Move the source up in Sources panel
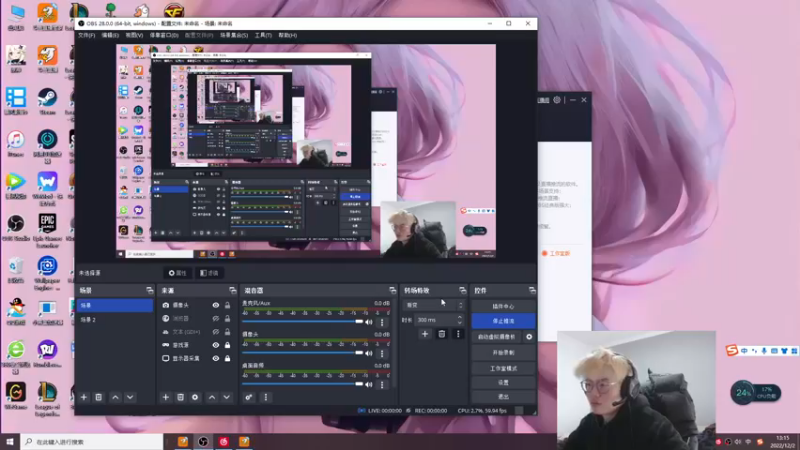This screenshot has width=800, height=450. click(x=212, y=397)
